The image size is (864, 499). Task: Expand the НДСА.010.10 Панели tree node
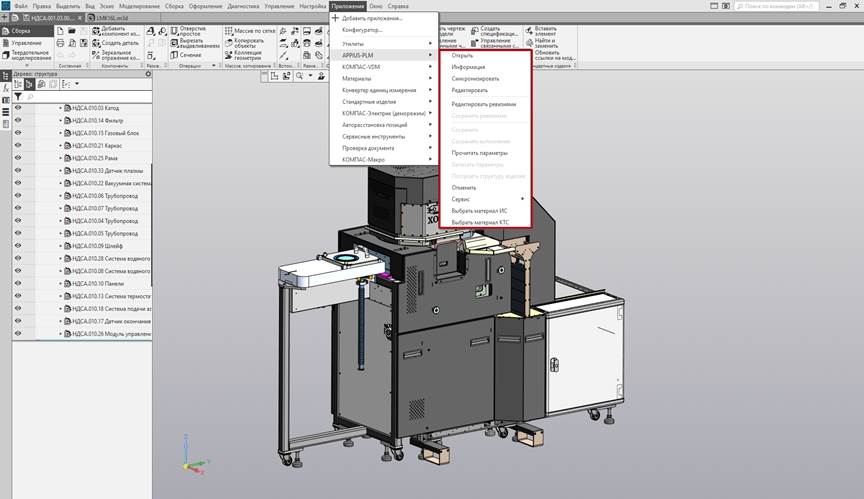(60, 284)
